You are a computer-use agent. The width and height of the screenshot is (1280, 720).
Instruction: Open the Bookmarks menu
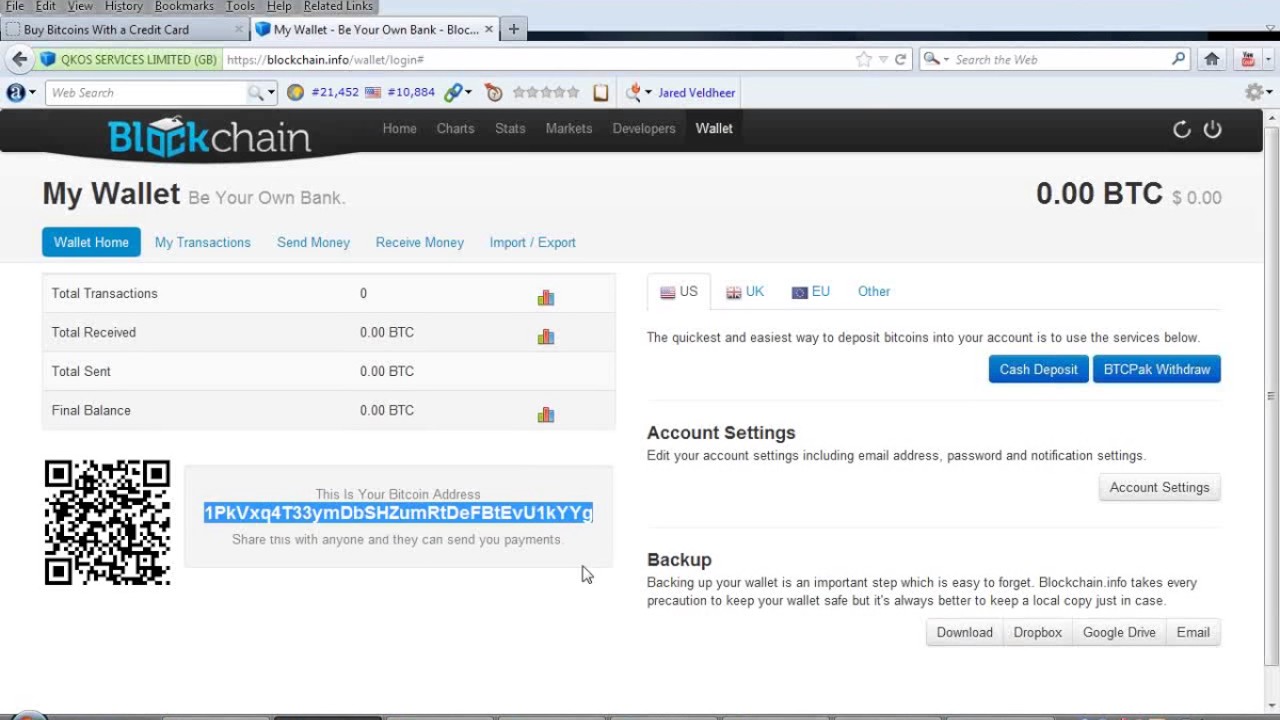[184, 6]
